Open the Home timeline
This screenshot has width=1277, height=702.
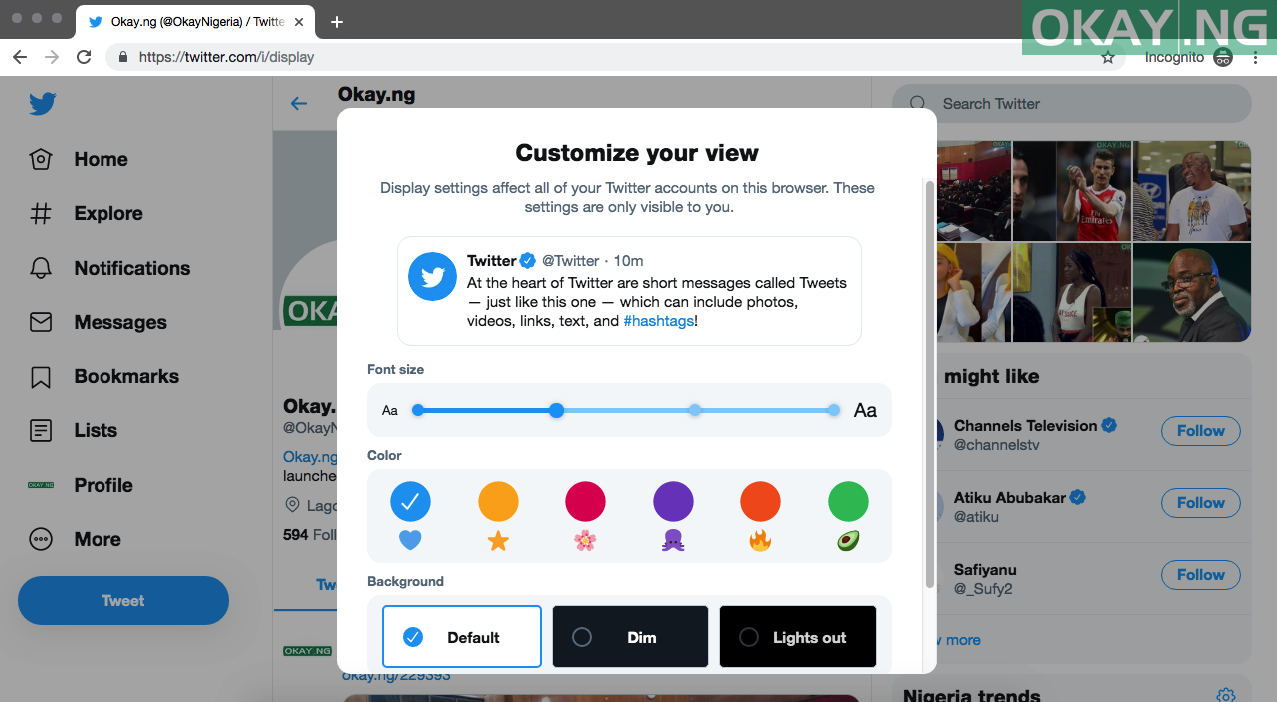click(x=100, y=159)
